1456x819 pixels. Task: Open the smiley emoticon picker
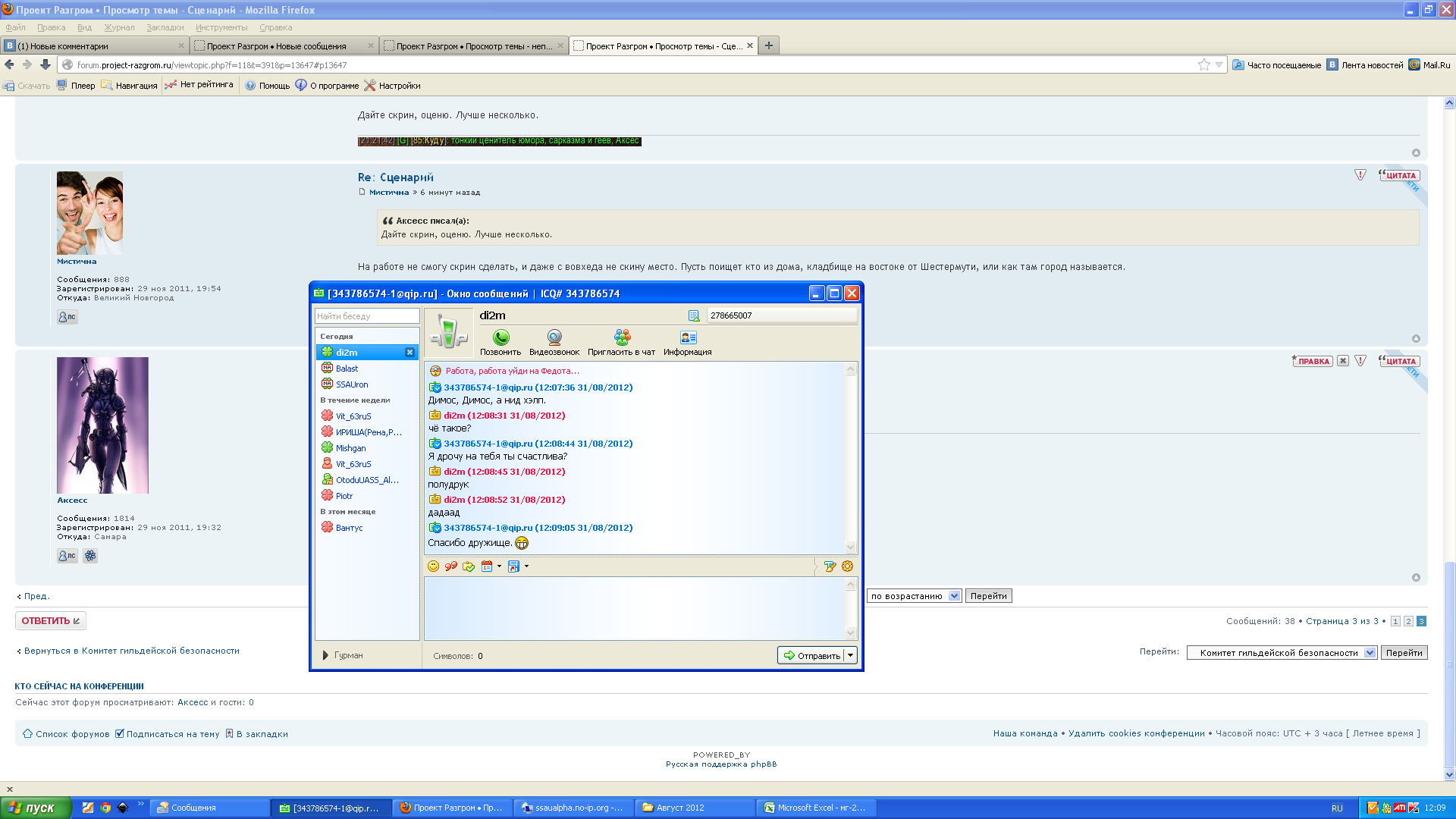(x=434, y=566)
